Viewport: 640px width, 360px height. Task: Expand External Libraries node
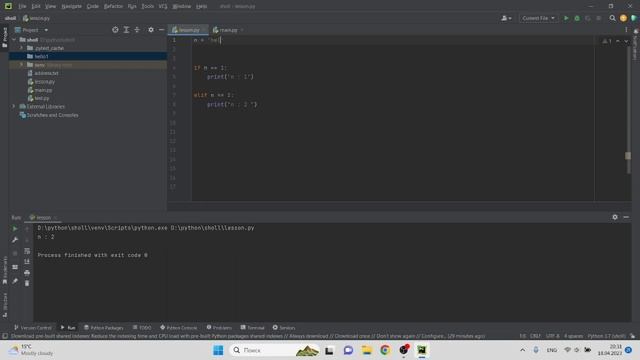tap(13, 107)
